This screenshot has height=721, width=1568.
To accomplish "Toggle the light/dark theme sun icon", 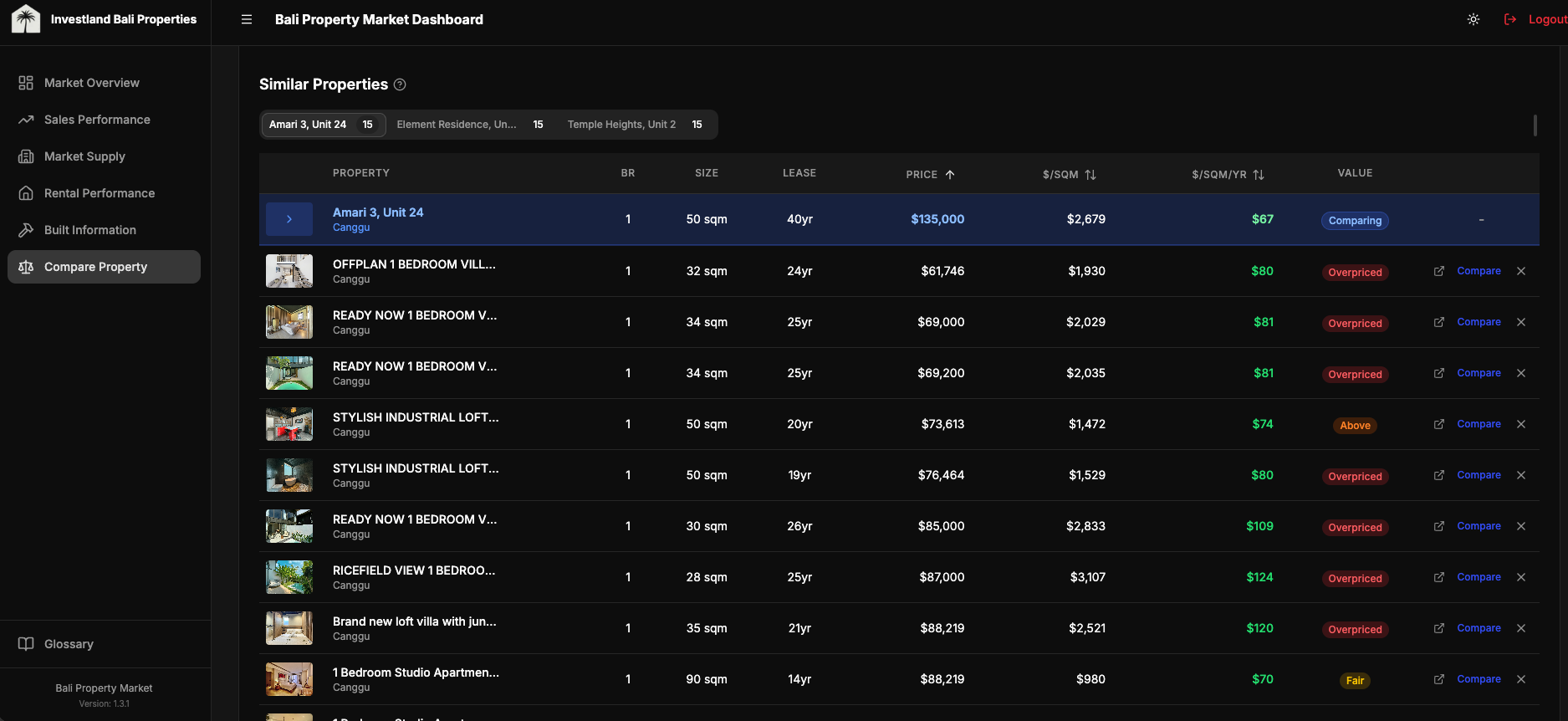I will (x=1473, y=19).
